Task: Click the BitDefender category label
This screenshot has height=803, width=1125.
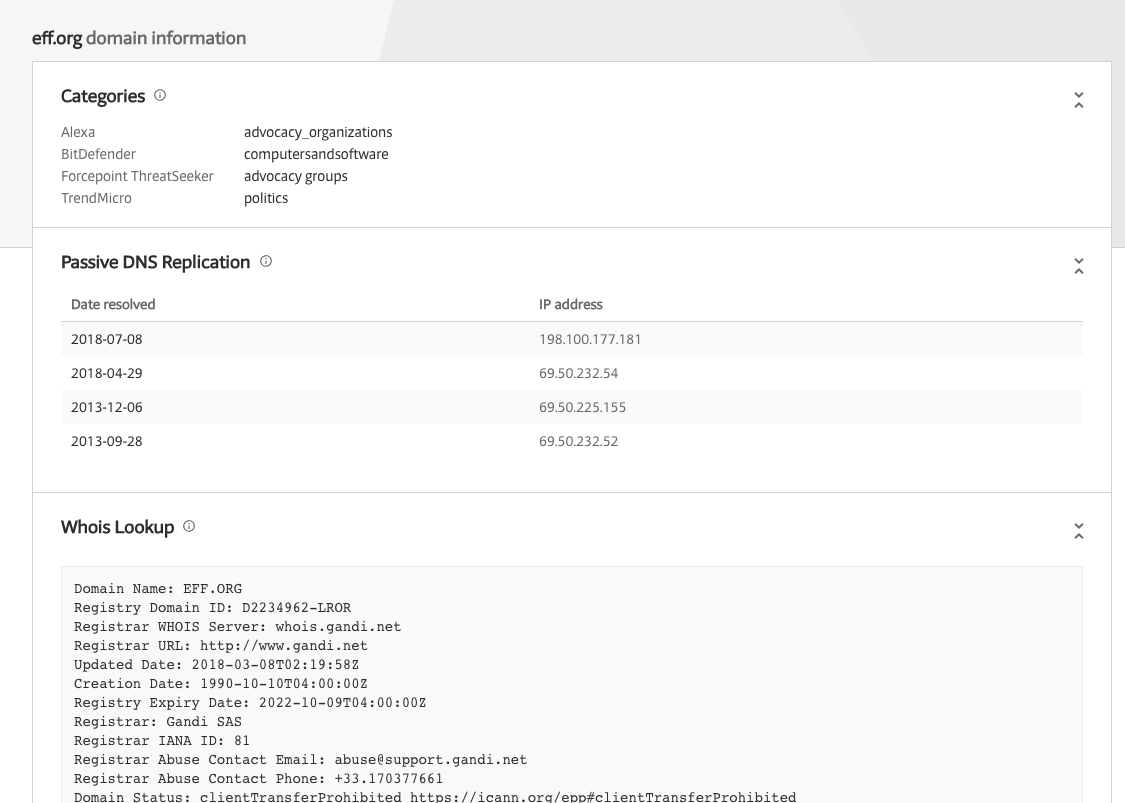Action: point(98,154)
